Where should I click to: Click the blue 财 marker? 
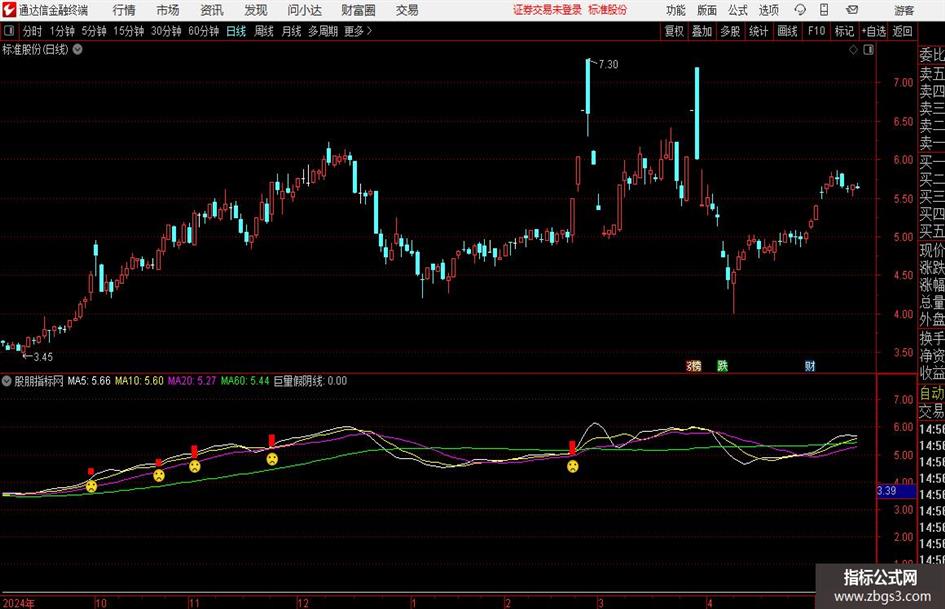(810, 366)
